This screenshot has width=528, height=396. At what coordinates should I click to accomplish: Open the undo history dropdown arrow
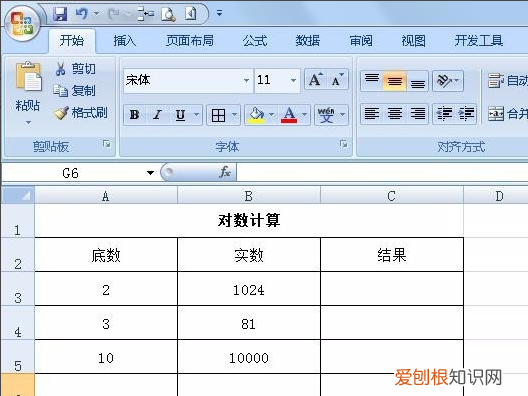96,14
